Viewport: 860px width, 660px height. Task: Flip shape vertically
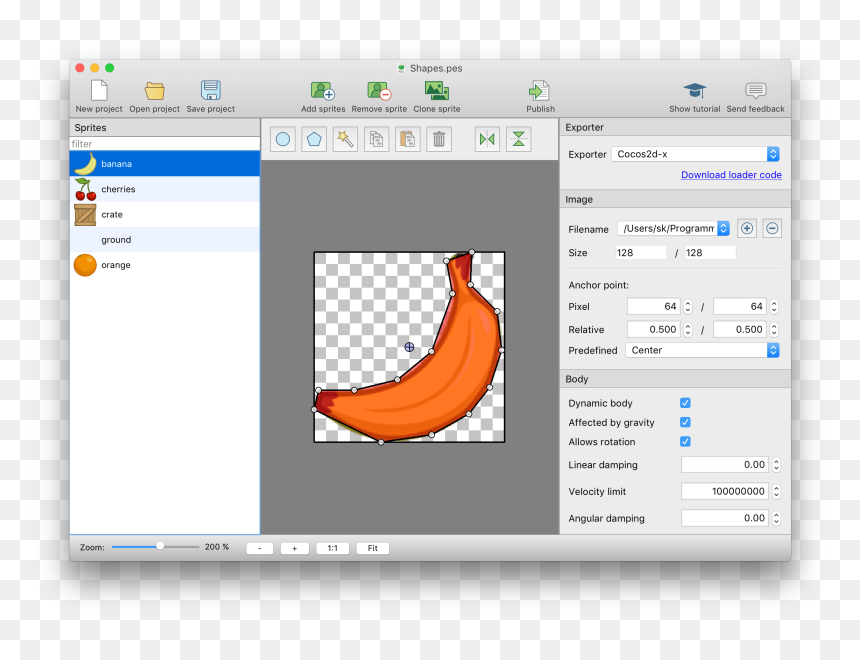pyautogui.click(x=518, y=139)
